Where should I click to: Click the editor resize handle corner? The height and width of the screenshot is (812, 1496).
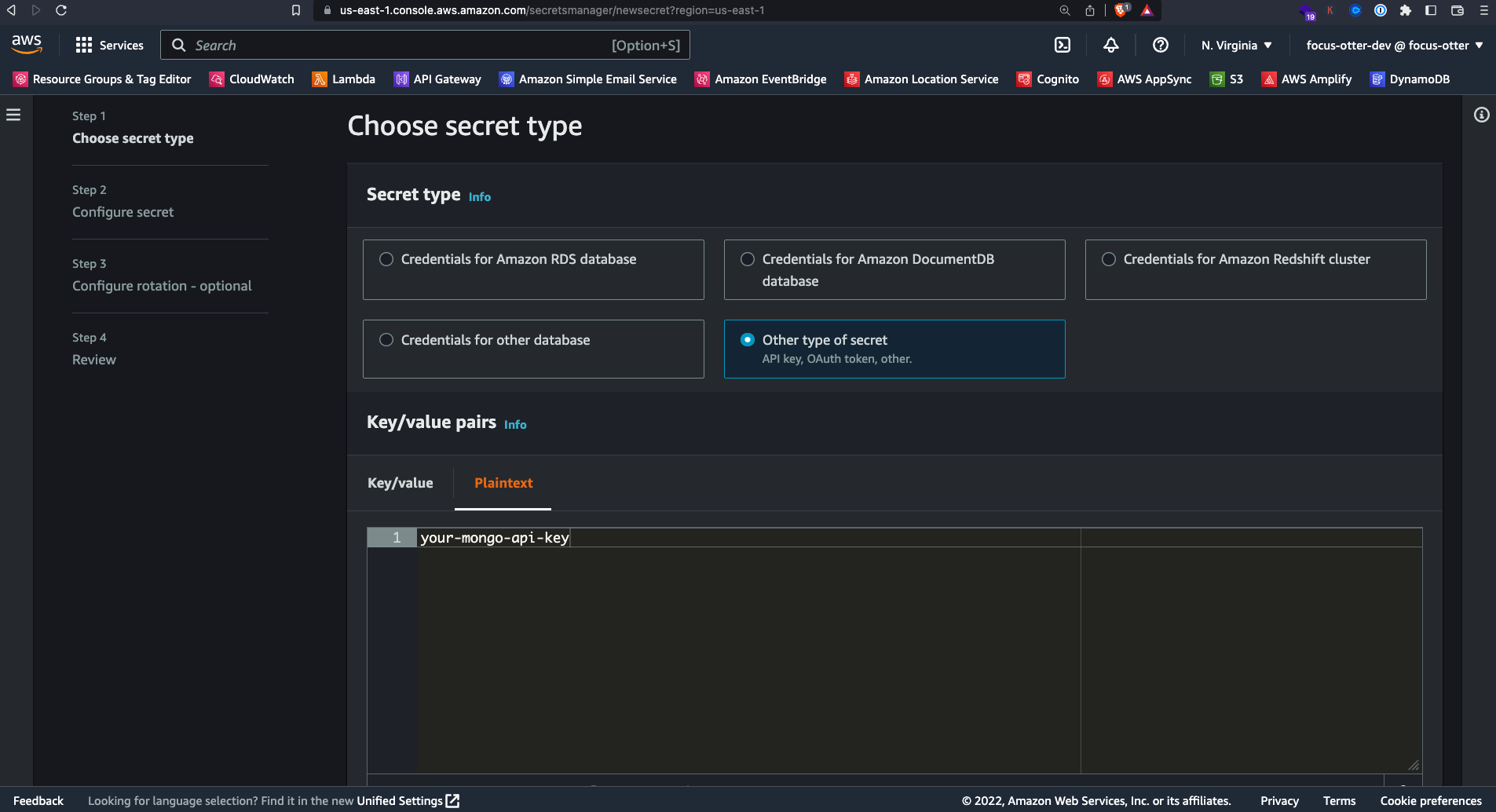point(1414,765)
